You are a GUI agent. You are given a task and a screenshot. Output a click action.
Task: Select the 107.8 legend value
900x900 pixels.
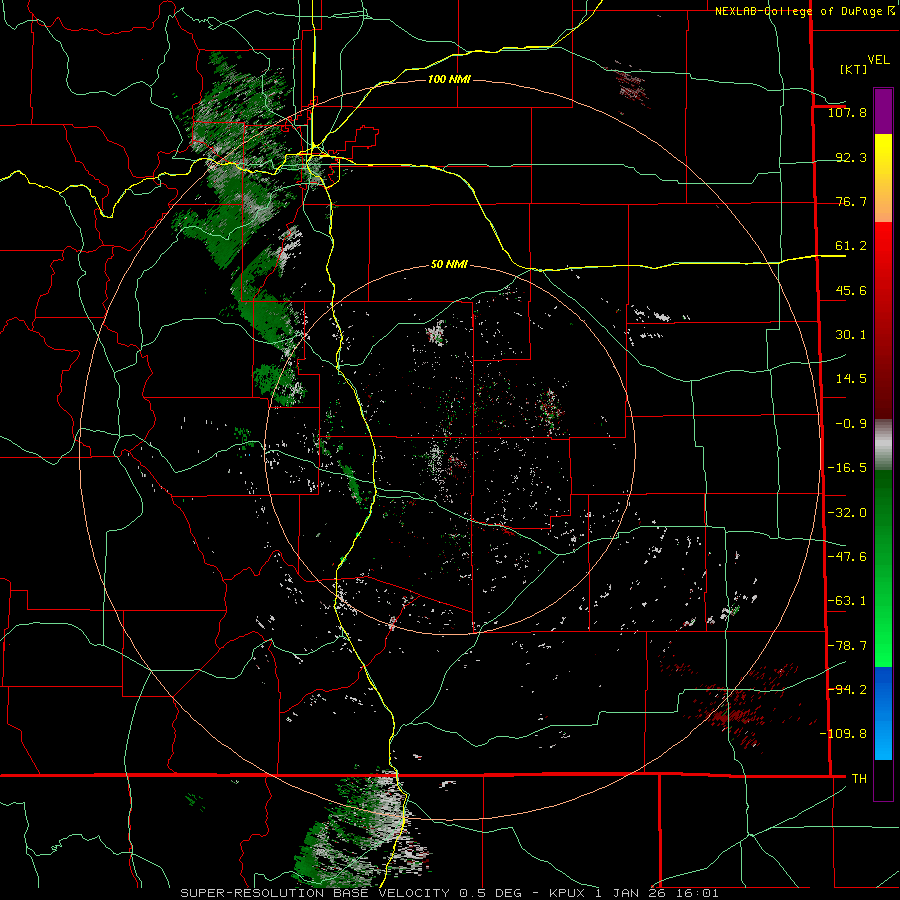pyautogui.click(x=847, y=112)
